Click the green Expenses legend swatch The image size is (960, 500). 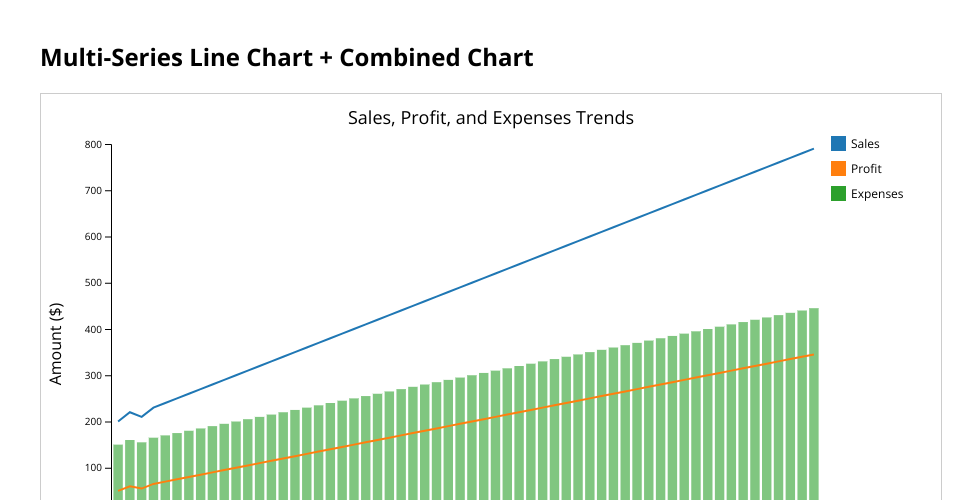coord(838,194)
